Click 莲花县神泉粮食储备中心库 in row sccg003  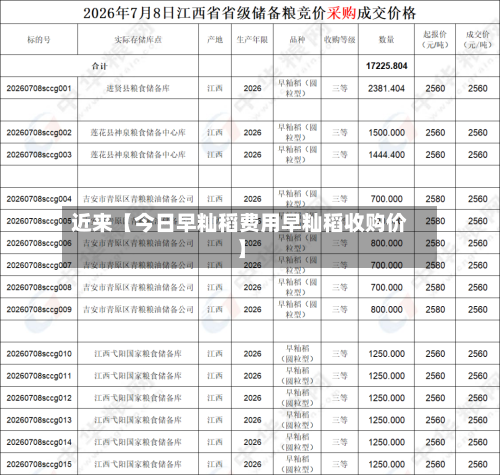pos(138,155)
